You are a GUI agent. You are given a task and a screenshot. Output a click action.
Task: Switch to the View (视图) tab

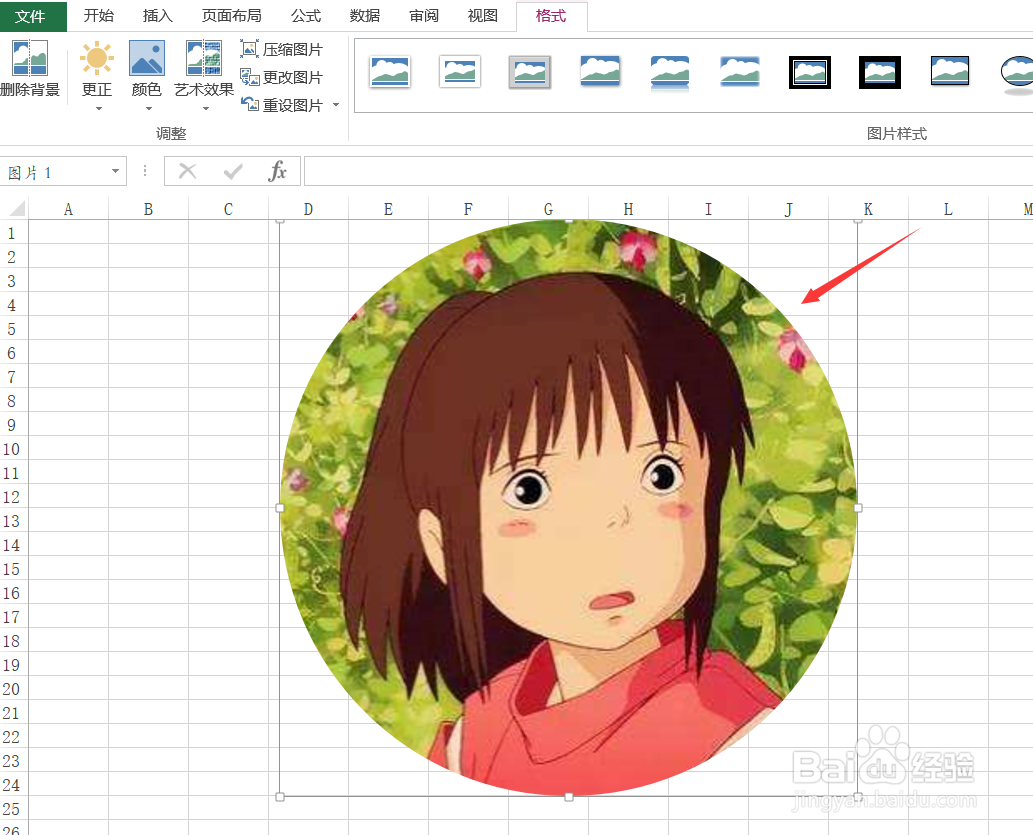(482, 16)
